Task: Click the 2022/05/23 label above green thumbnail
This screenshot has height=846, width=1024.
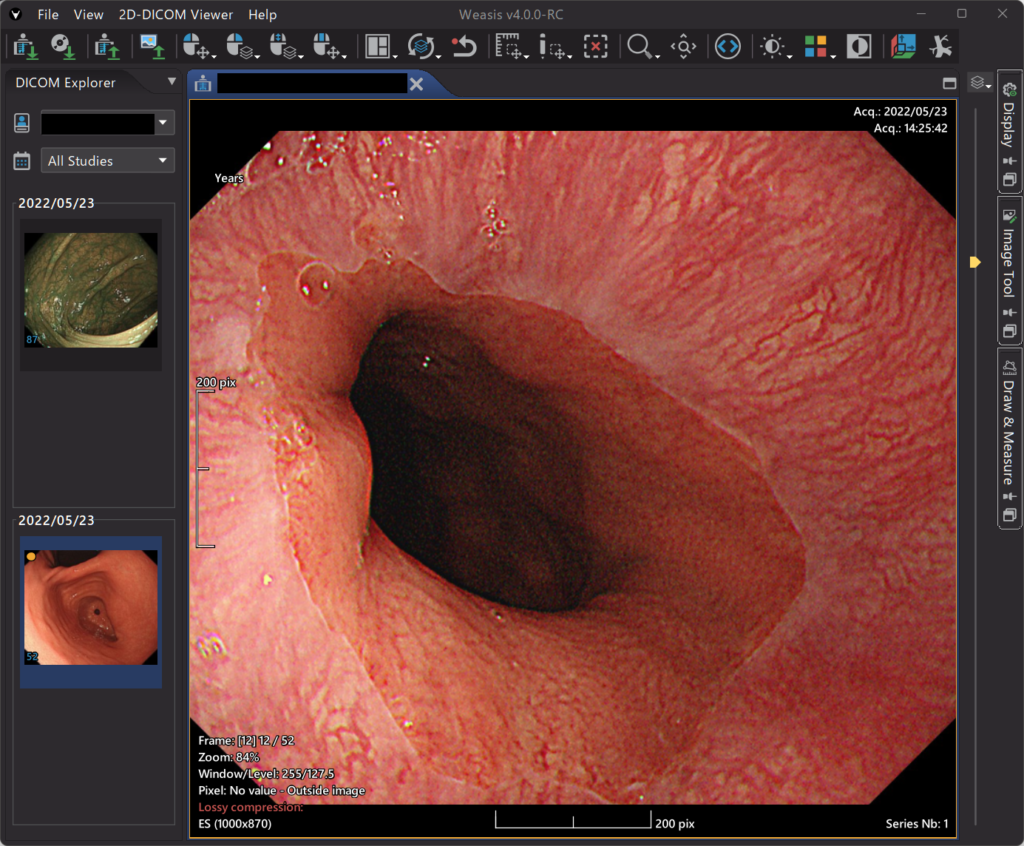Action: tap(56, 203)
